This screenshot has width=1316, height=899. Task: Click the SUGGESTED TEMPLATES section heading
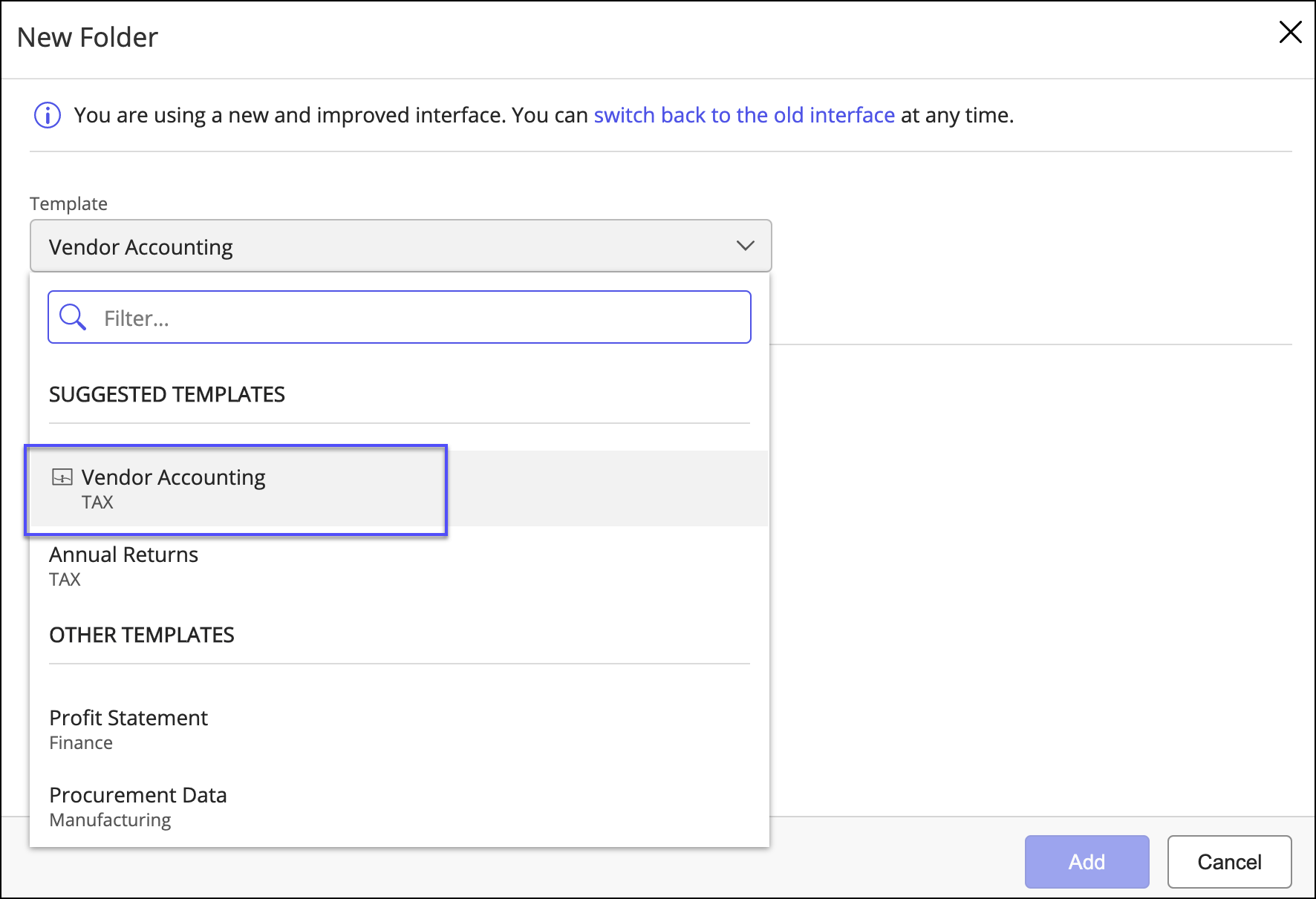[167, 394]
